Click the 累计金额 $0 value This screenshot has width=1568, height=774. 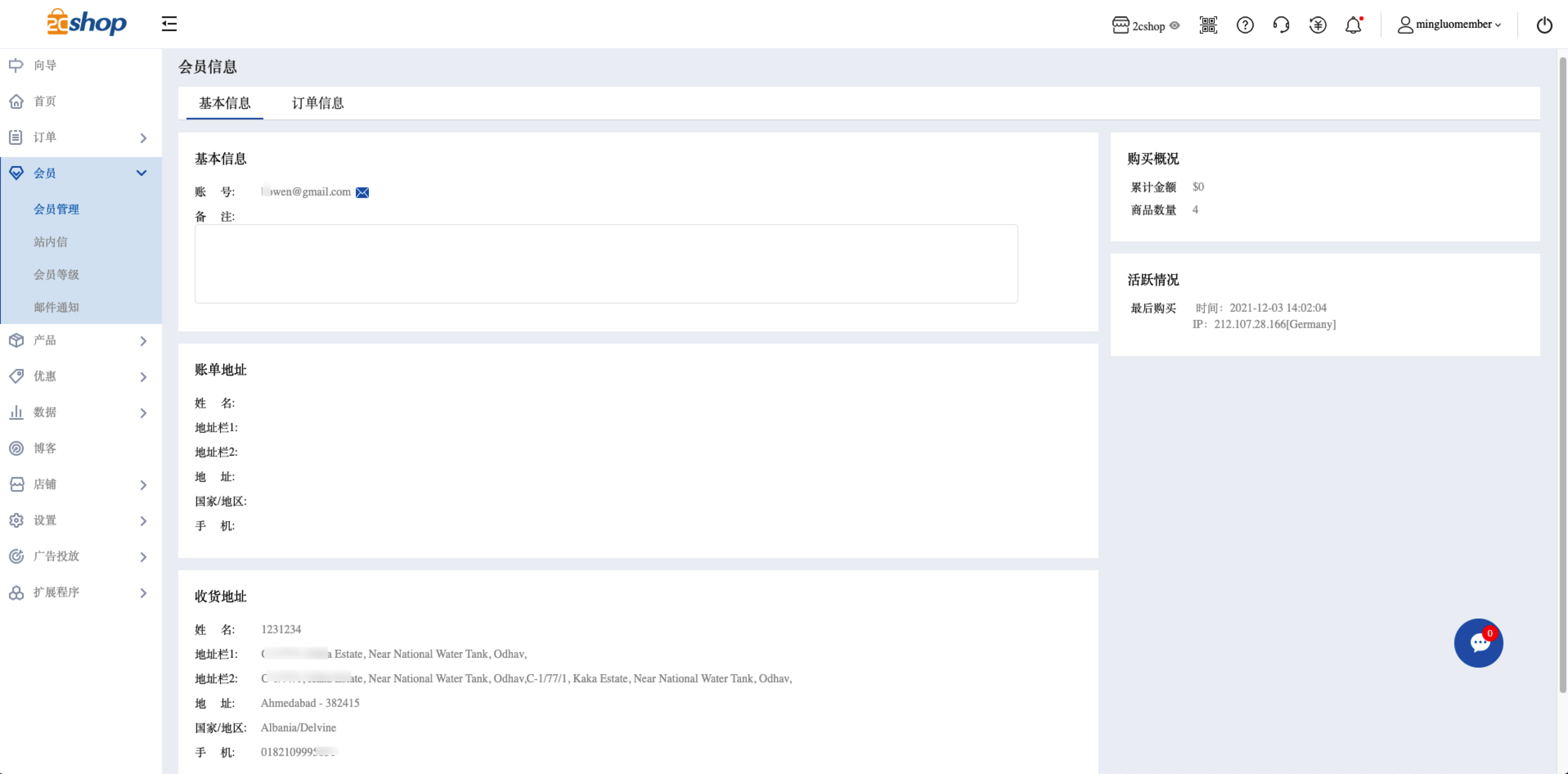point(1198,187)
